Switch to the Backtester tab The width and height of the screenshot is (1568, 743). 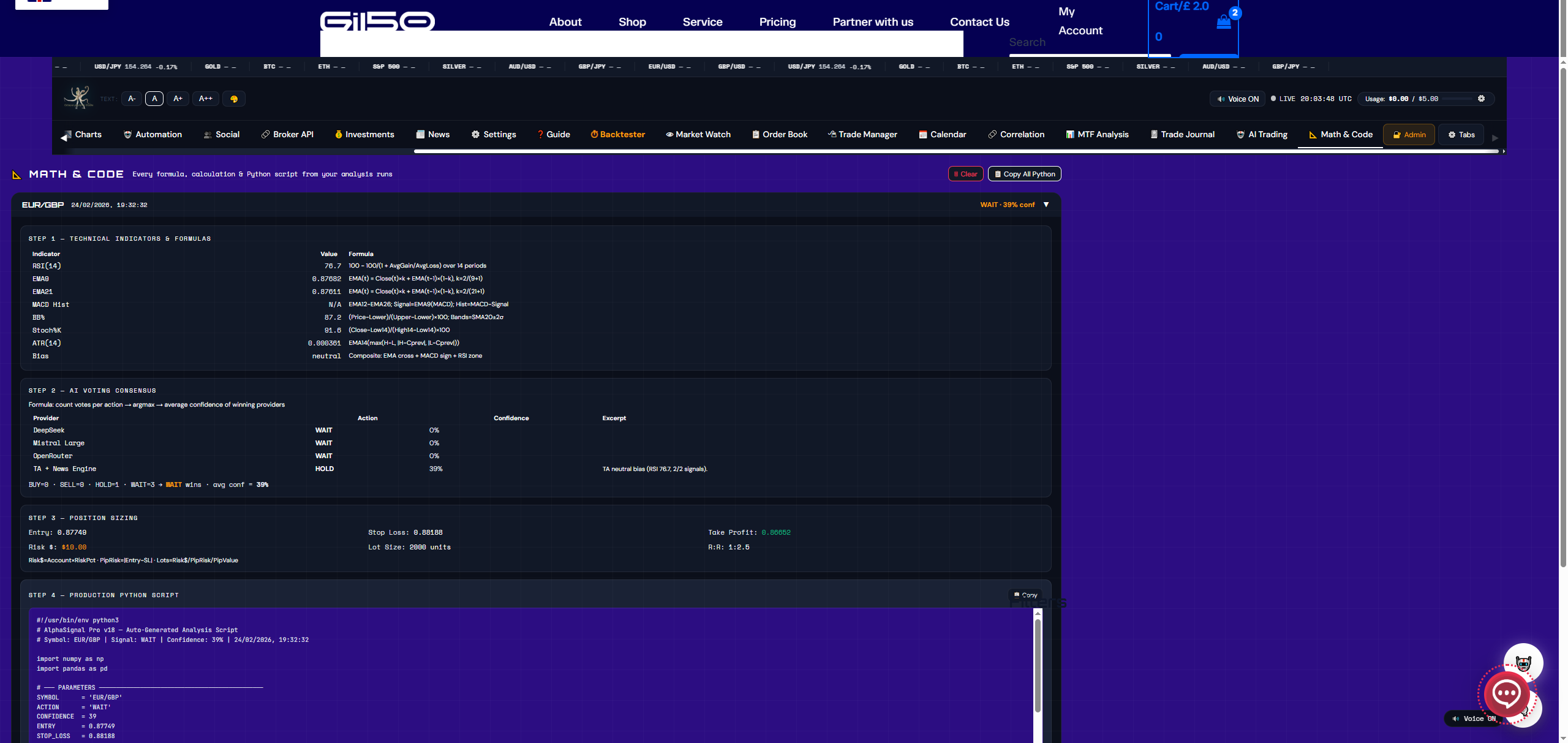click(617, 135)
